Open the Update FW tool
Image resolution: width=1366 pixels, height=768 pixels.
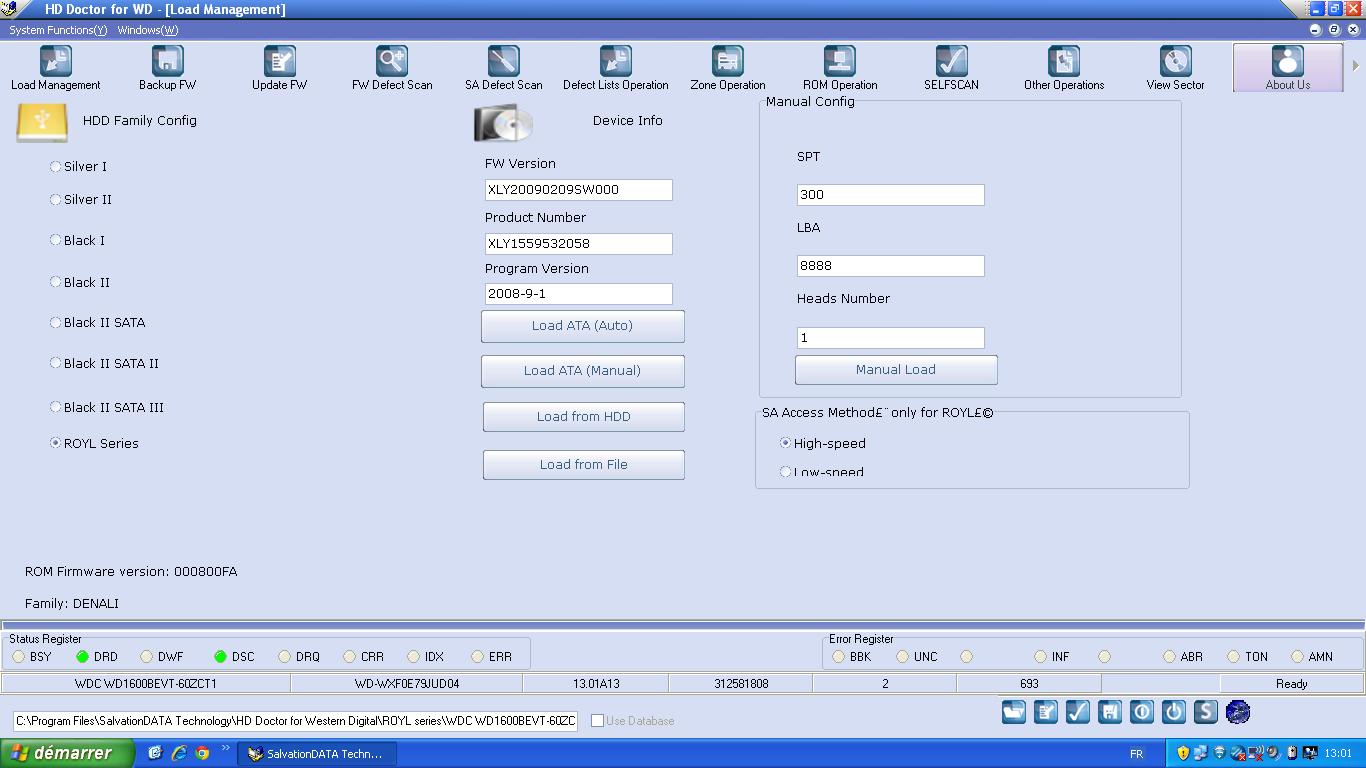[x=280, y=68]
